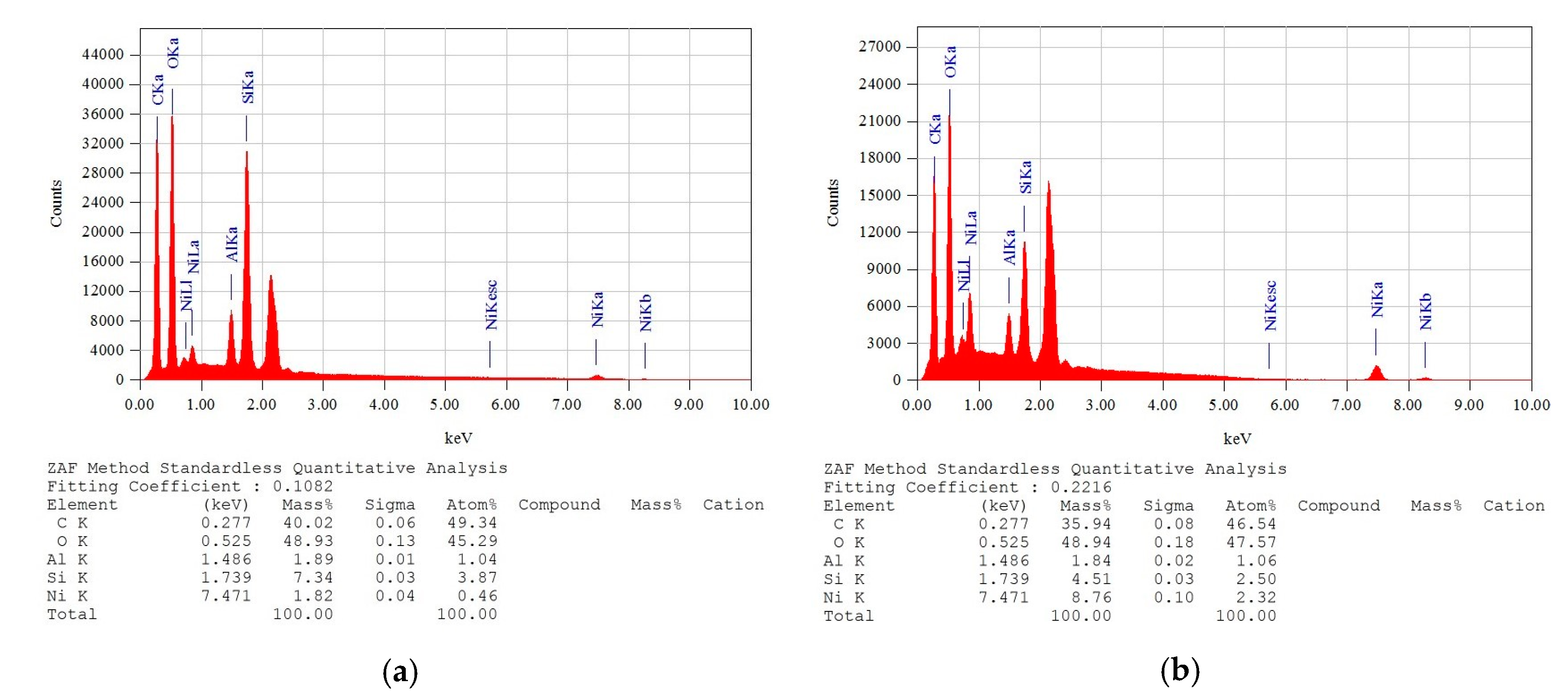Screen dimensions: 1568x695
Task: Click the figure caption (a)
Action: pyautogui.click(x=400, y=672)
